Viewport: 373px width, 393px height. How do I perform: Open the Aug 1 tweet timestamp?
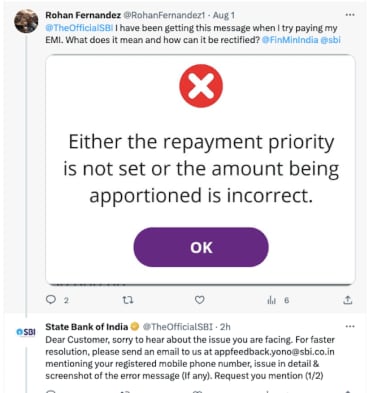(x=224, y=15)
